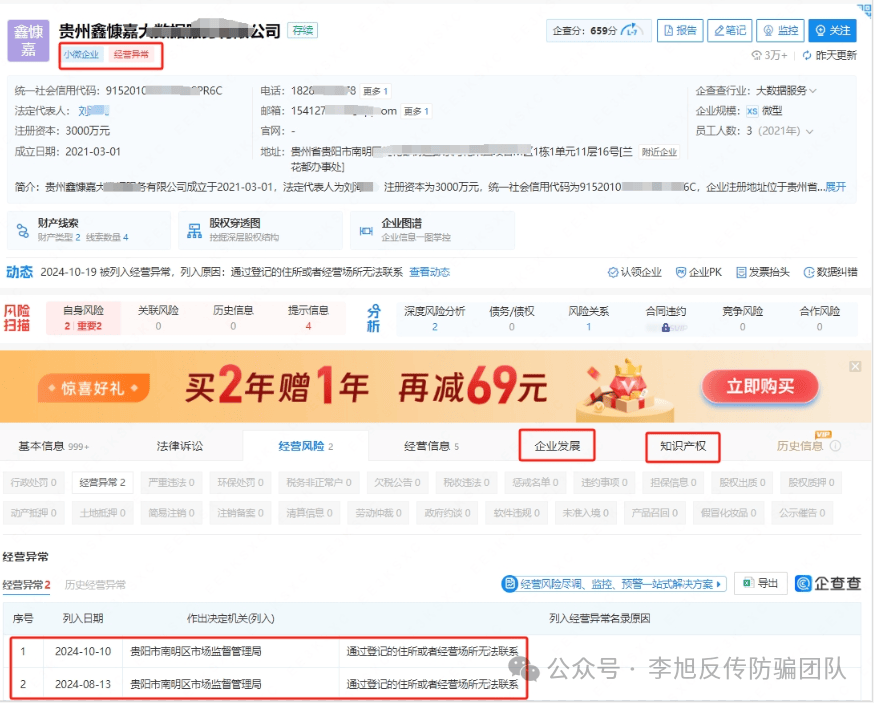Select 自身风险 in risk scan
The image size is (874, 703).
tap(83, 318)
